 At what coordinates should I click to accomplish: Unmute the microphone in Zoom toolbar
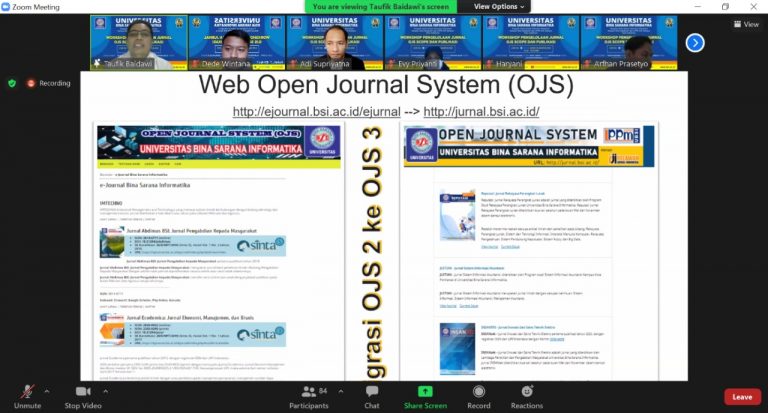click(27, 397)
